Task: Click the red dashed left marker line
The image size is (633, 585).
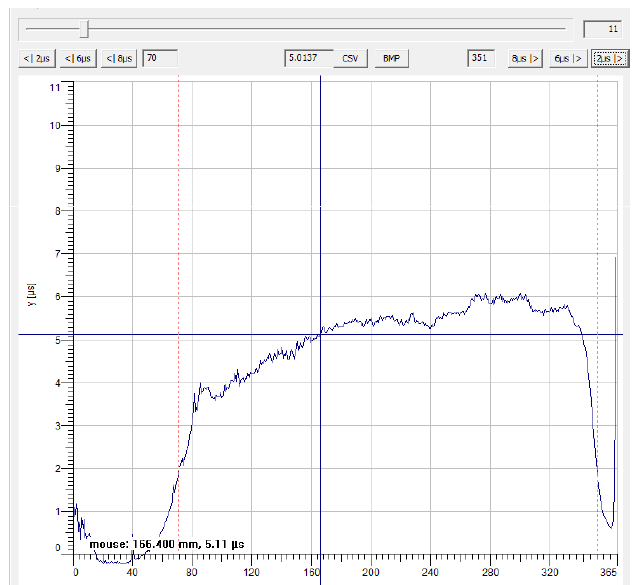Action: point(179,250)
